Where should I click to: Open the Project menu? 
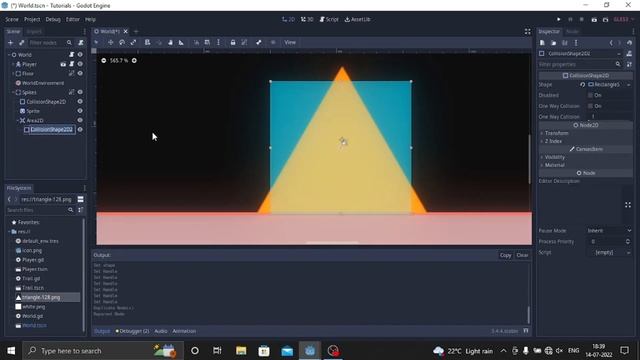pos(32,19)
